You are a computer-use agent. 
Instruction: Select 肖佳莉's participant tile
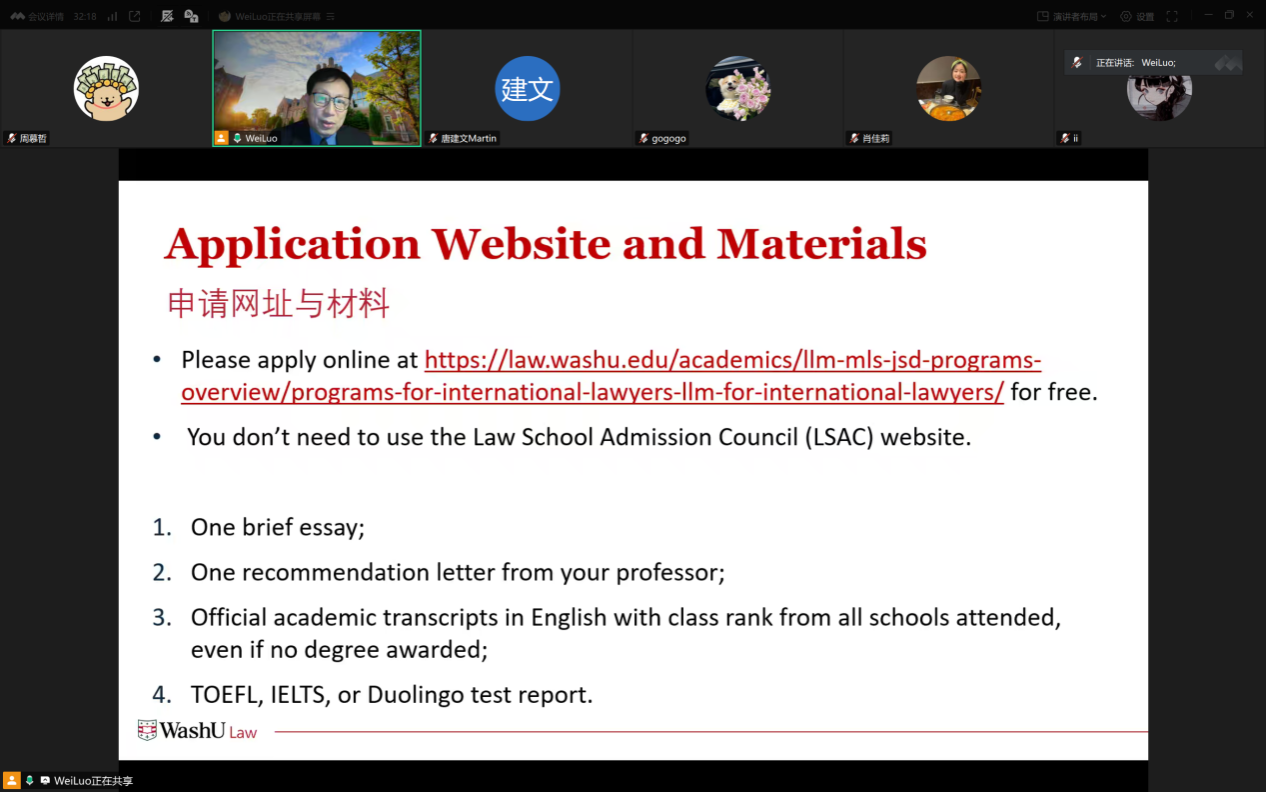click(x=948, y=89)
